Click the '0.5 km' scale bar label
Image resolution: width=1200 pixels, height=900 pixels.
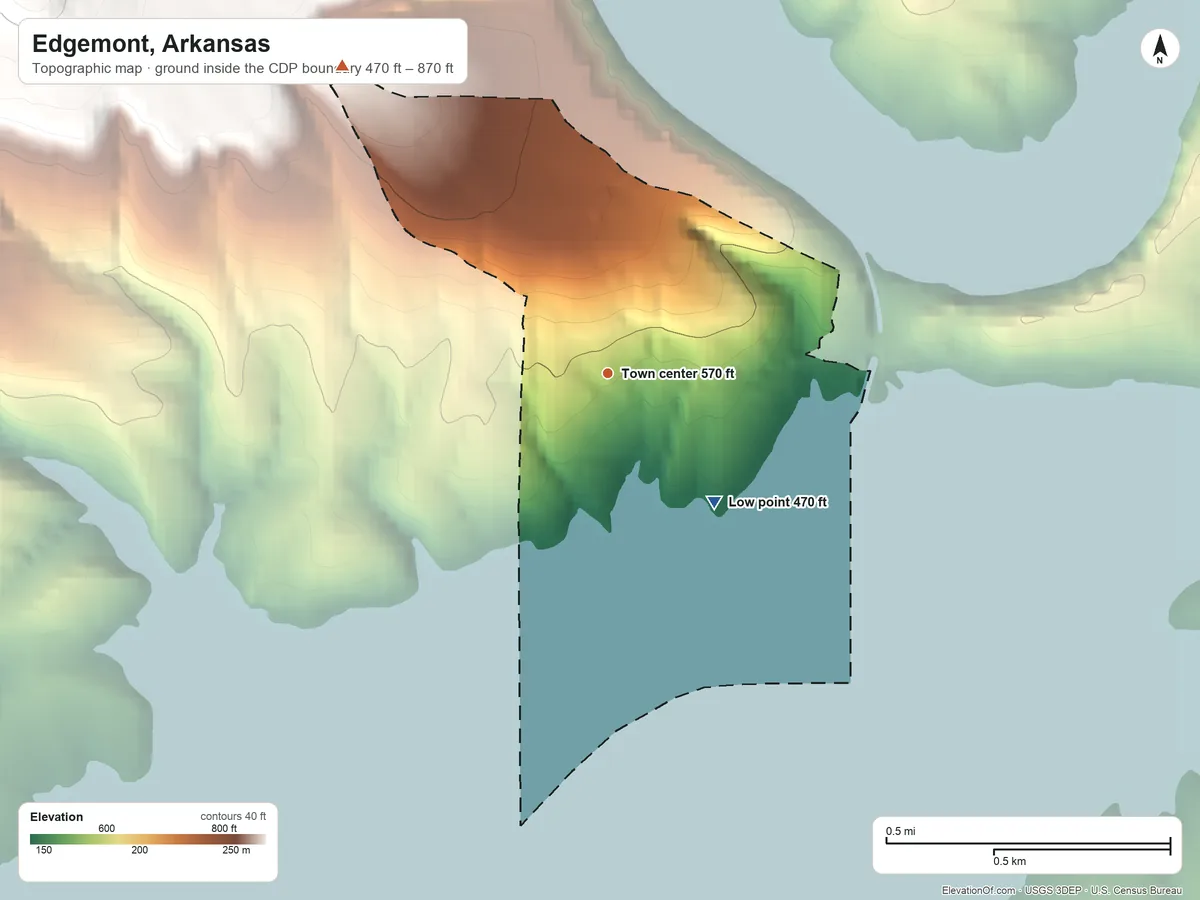tap(1010, 861)
